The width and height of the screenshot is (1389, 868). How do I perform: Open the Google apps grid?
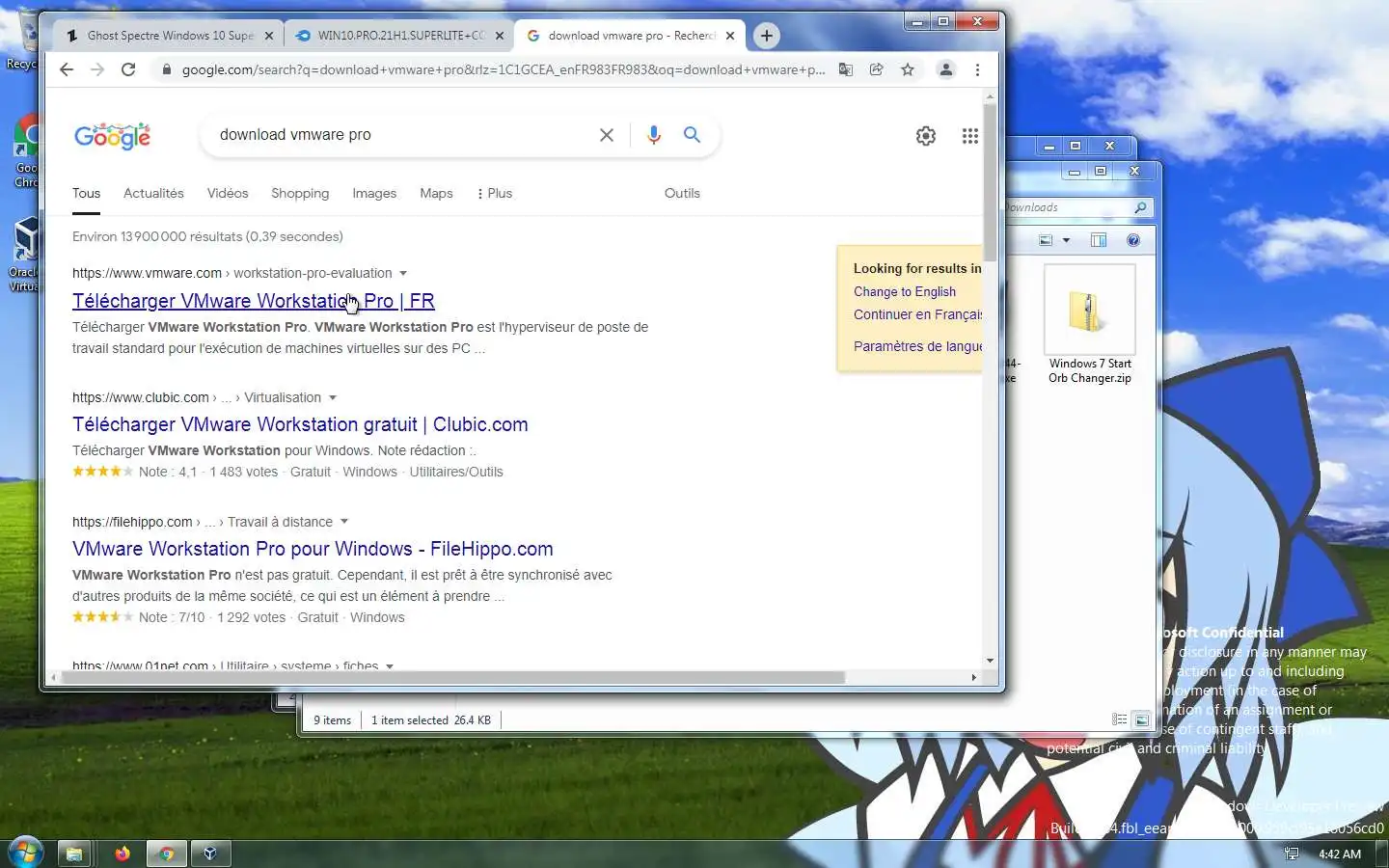pos(970,136)
